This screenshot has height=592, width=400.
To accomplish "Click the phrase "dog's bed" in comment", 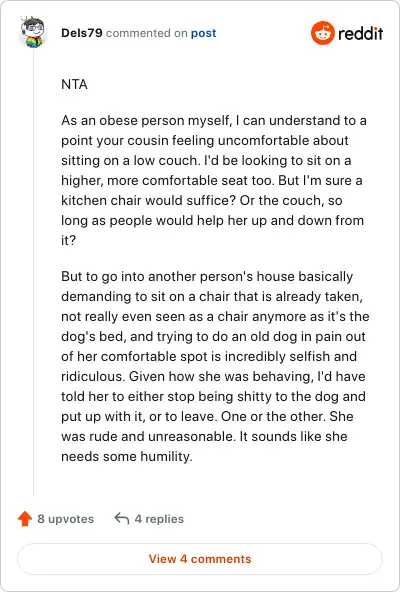I will [x=93, y=336].
